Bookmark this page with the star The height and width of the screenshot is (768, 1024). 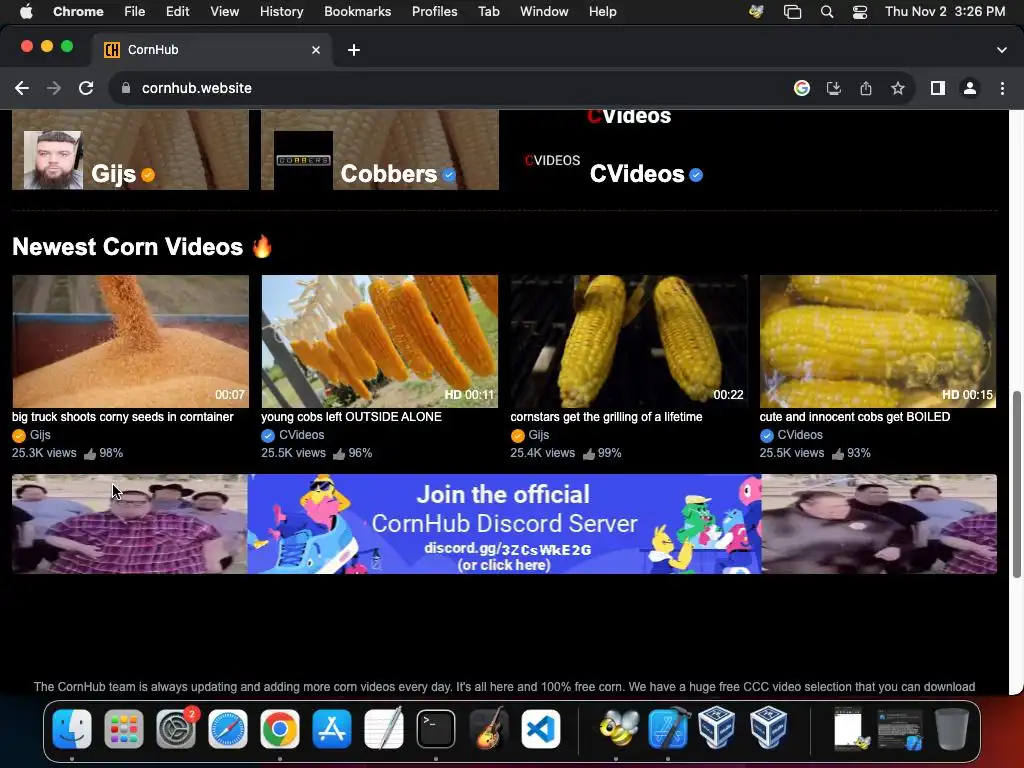coord(898,88)
